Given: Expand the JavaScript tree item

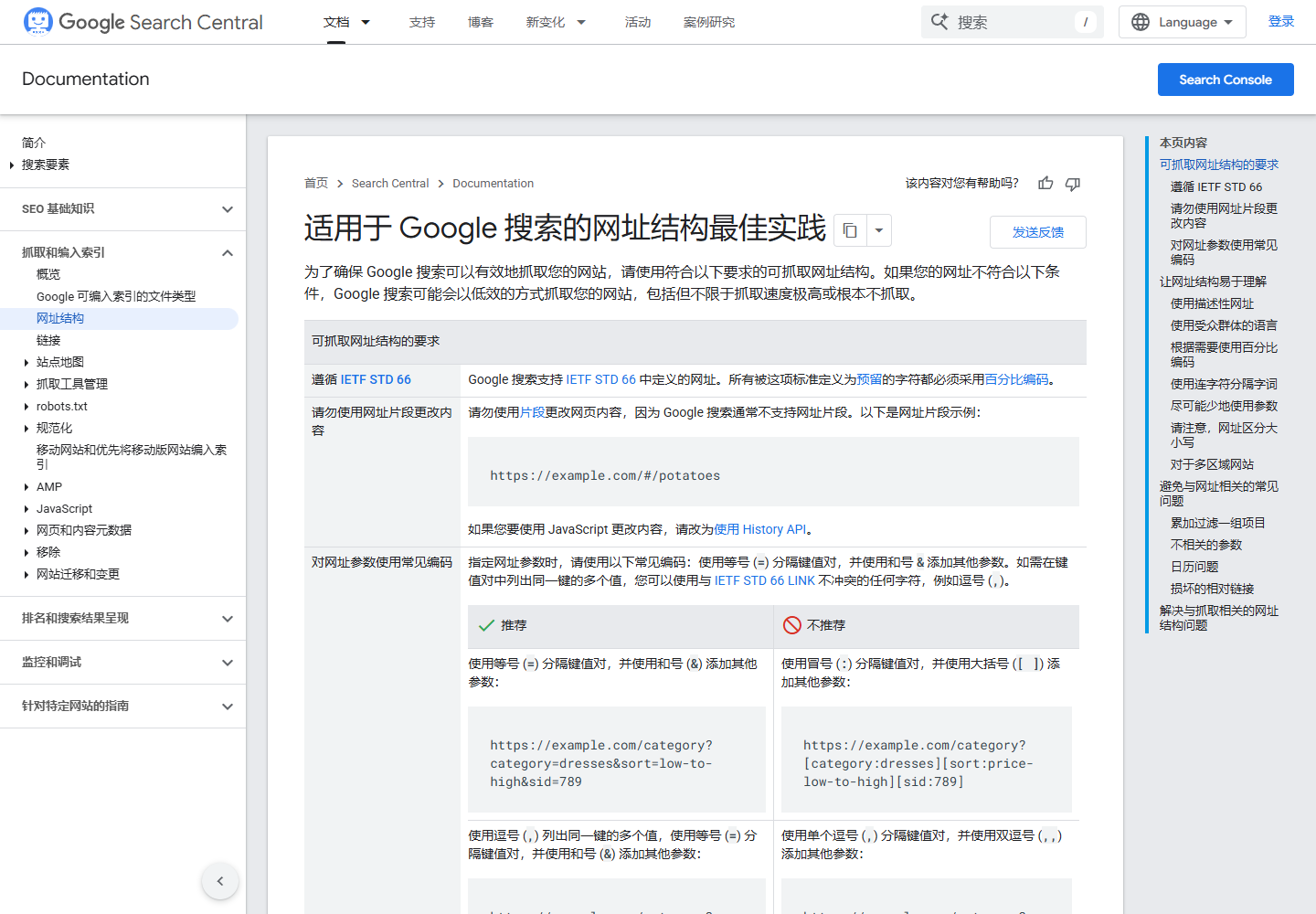Looking at the screenshot, I should [x=27, y=509].
